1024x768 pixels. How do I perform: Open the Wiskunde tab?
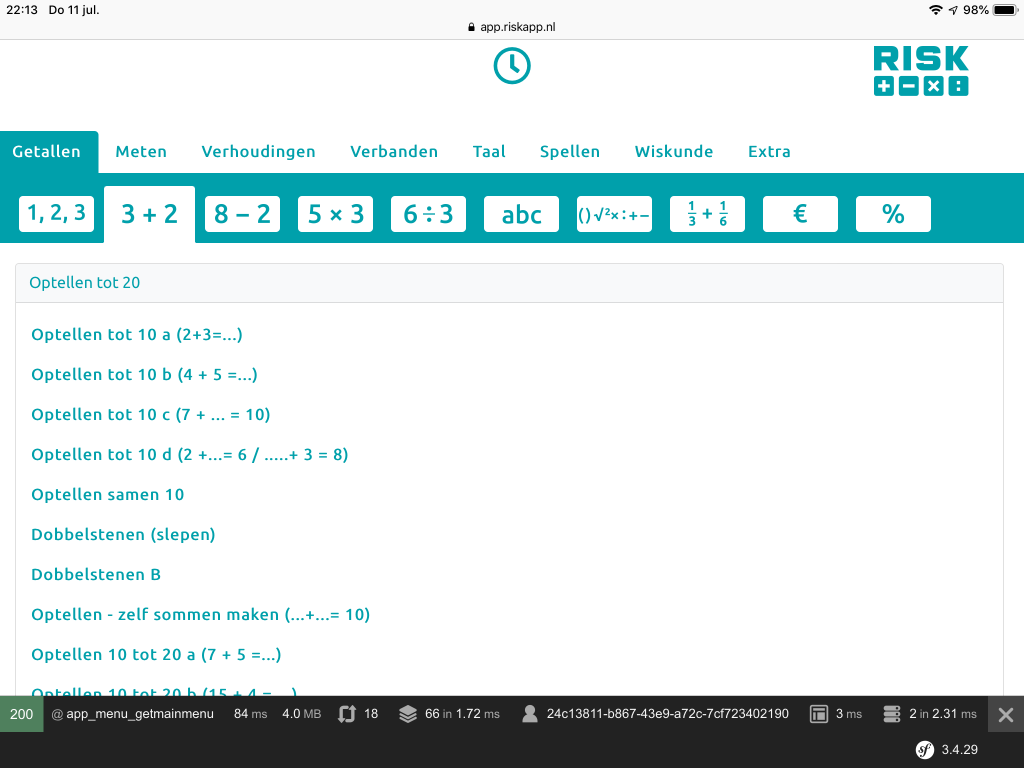[x=674, y=152]
